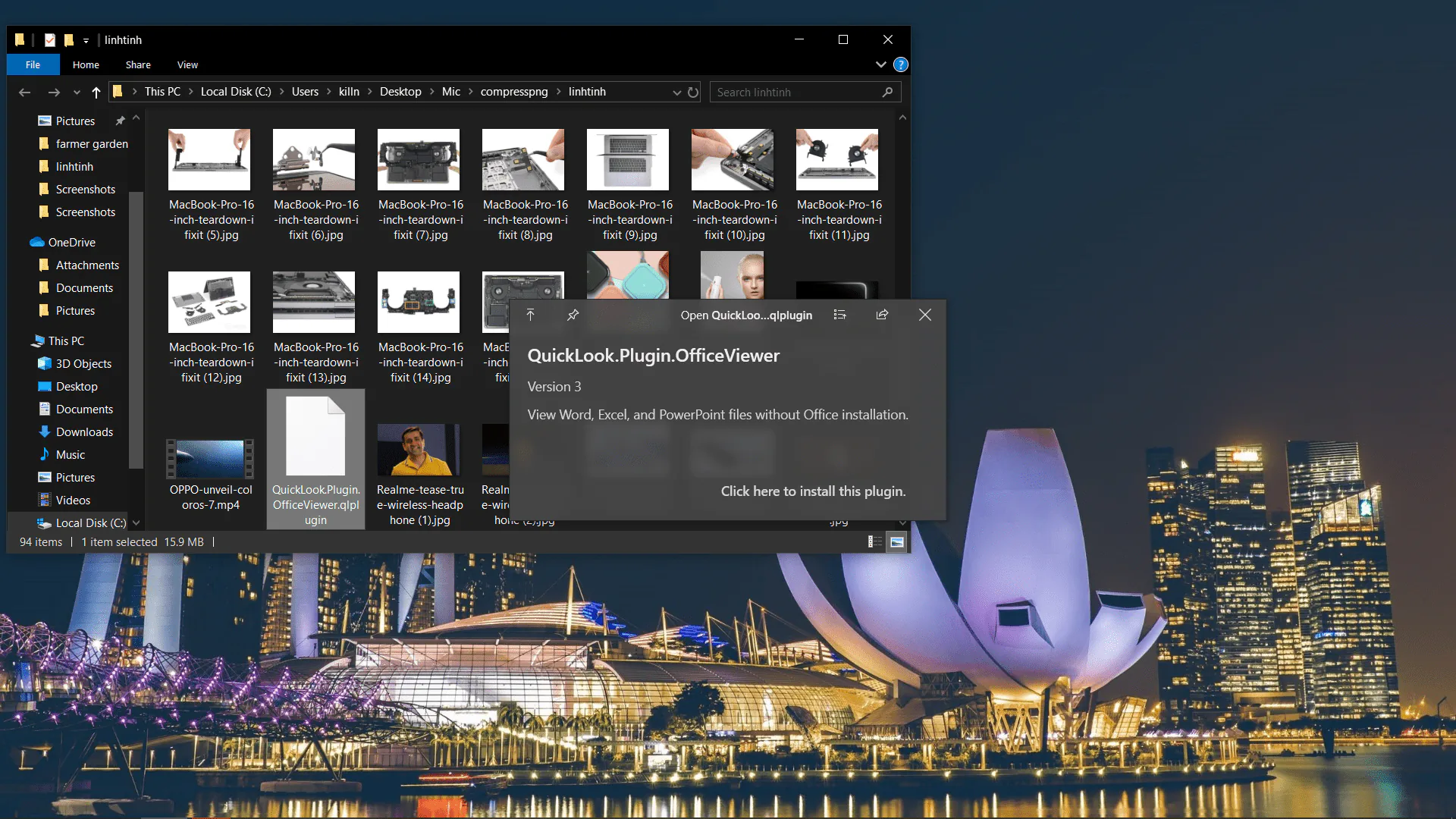Select 'OPPO-unveil-coloros-7.mp4' video file
The width and height of the screenshot is (1456, 819).
pos(210,459)
